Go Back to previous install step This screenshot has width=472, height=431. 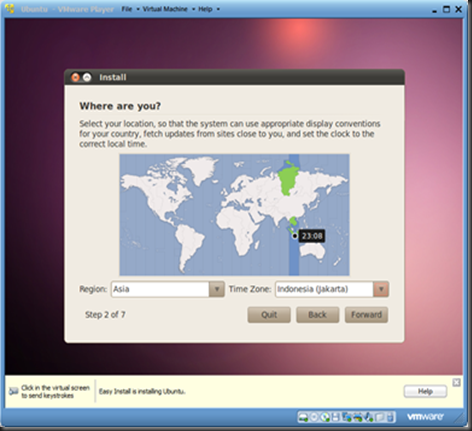[x=318, y=315]
